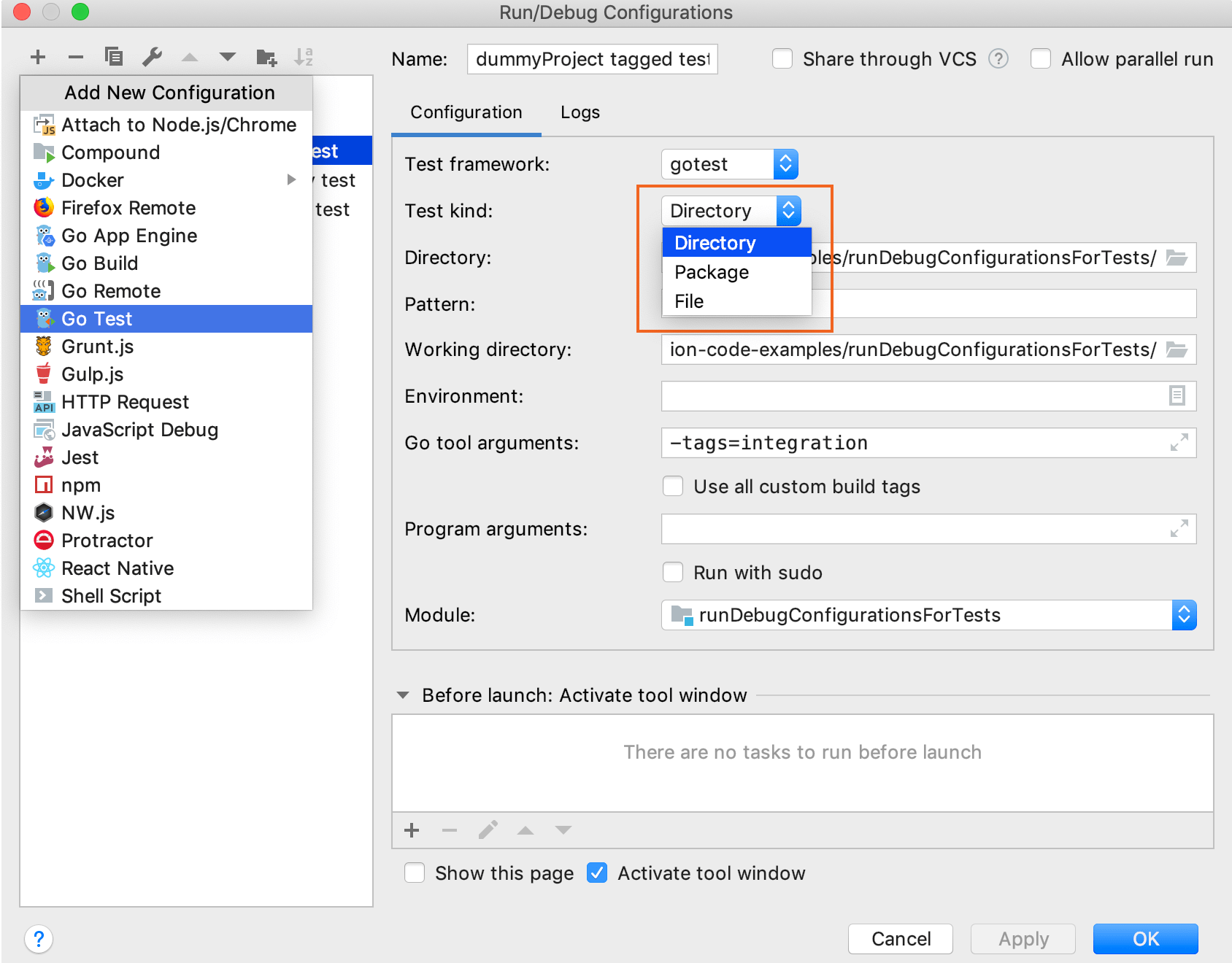1232x963 pixels.
Task: Remove the before-launch task with minus
Action: point(450,830)
